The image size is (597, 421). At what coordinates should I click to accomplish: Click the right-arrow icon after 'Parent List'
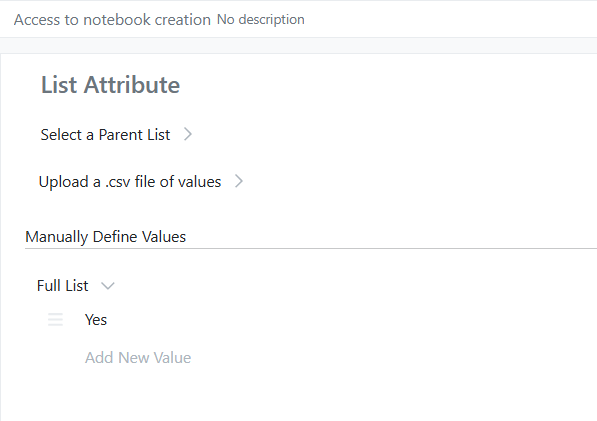(x=188, y=134)
